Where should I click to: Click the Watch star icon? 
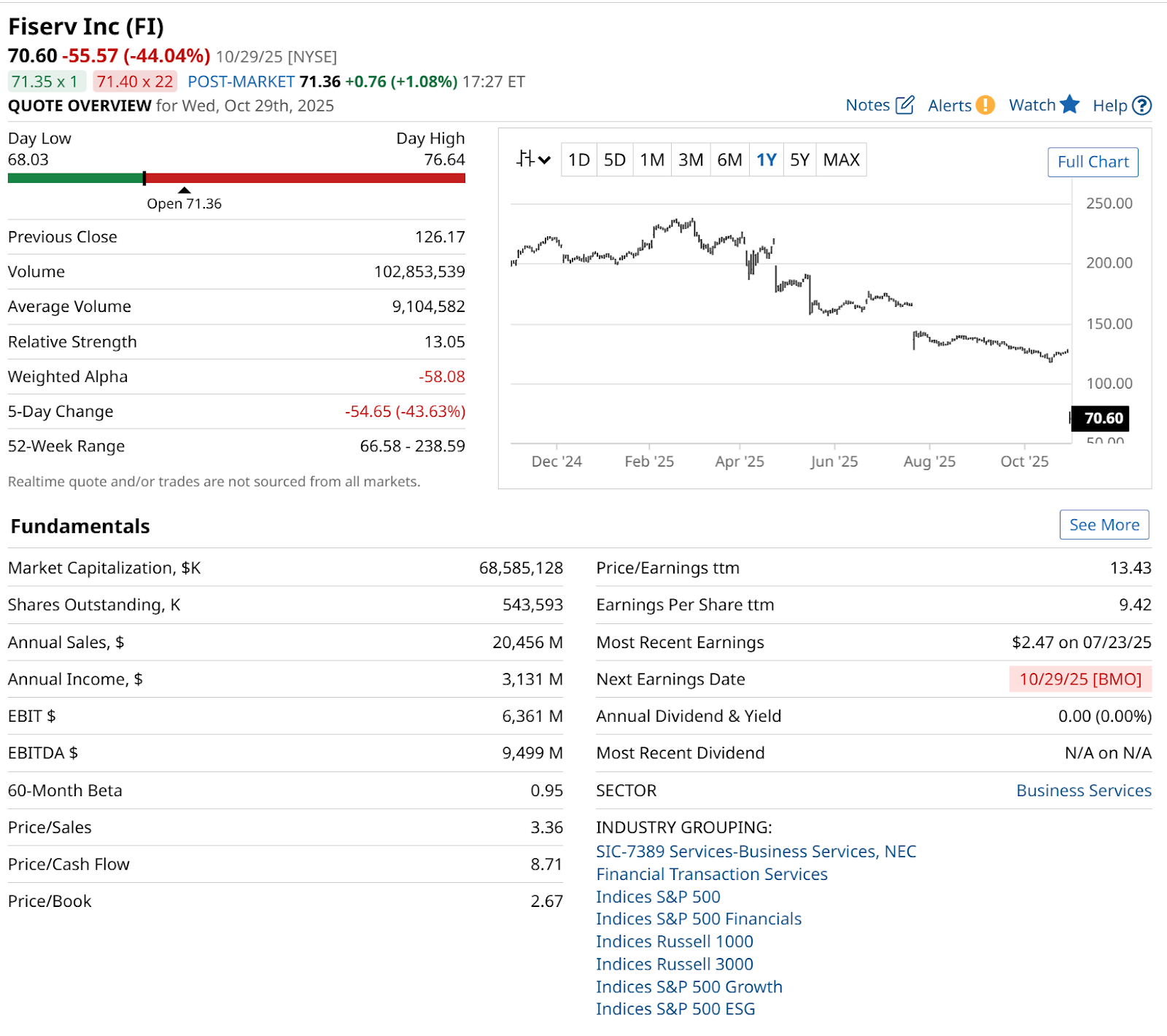pyautogui.click(x=1069, y=105)
